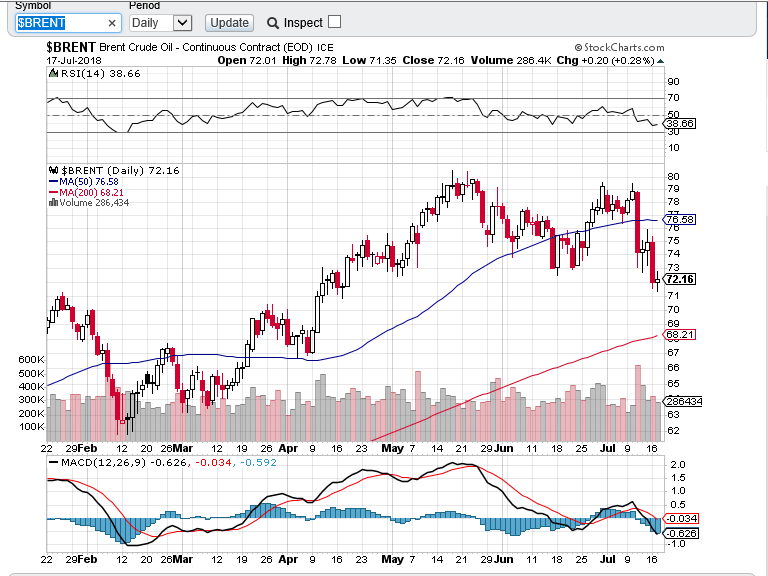
Task: Click the -0.626 MACD value label
Action: pos(681,533)
